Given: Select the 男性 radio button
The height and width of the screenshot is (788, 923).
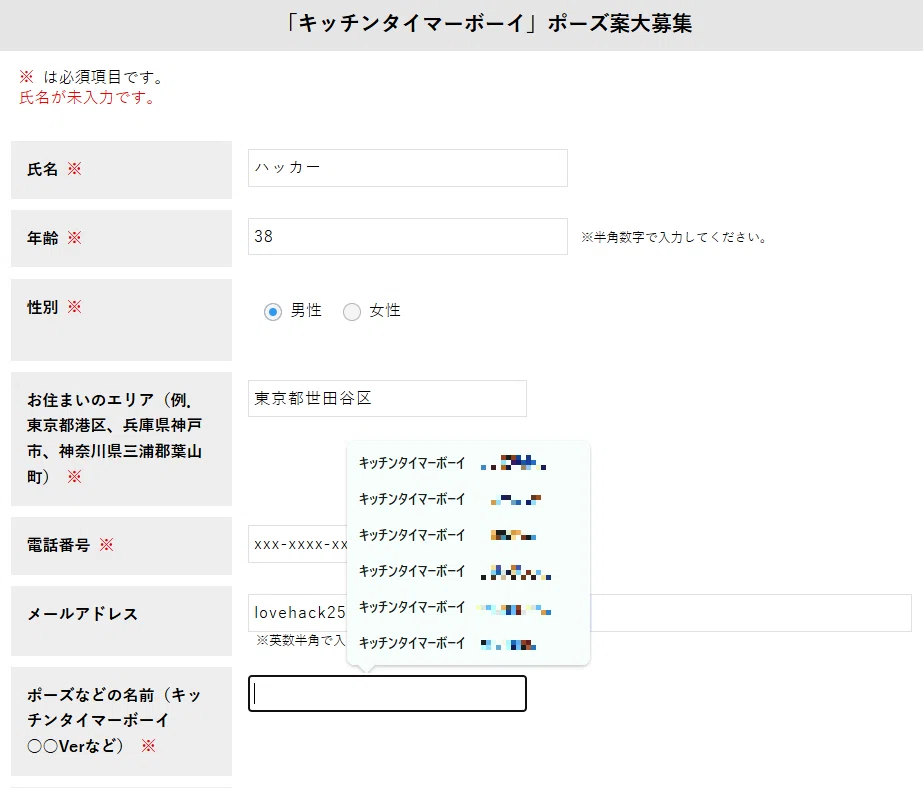Looking at the screenshot, I should pyautogui.click(x=273, y=311).
